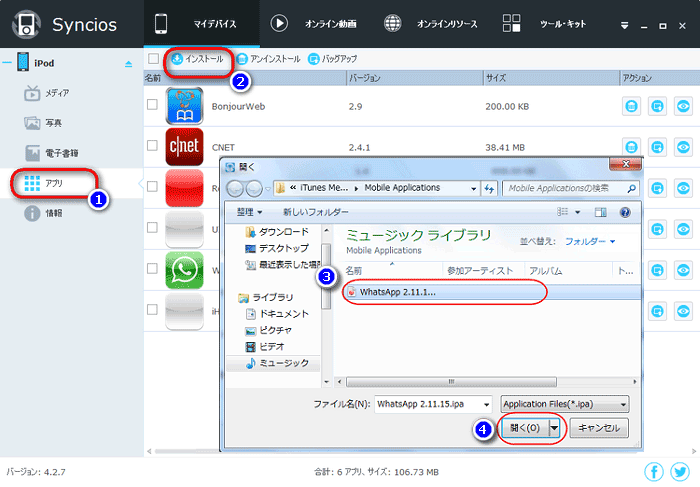The image size is (700, 487).
Task: Select アプリ in the sidebar
Action: click(x=54, y=183)
